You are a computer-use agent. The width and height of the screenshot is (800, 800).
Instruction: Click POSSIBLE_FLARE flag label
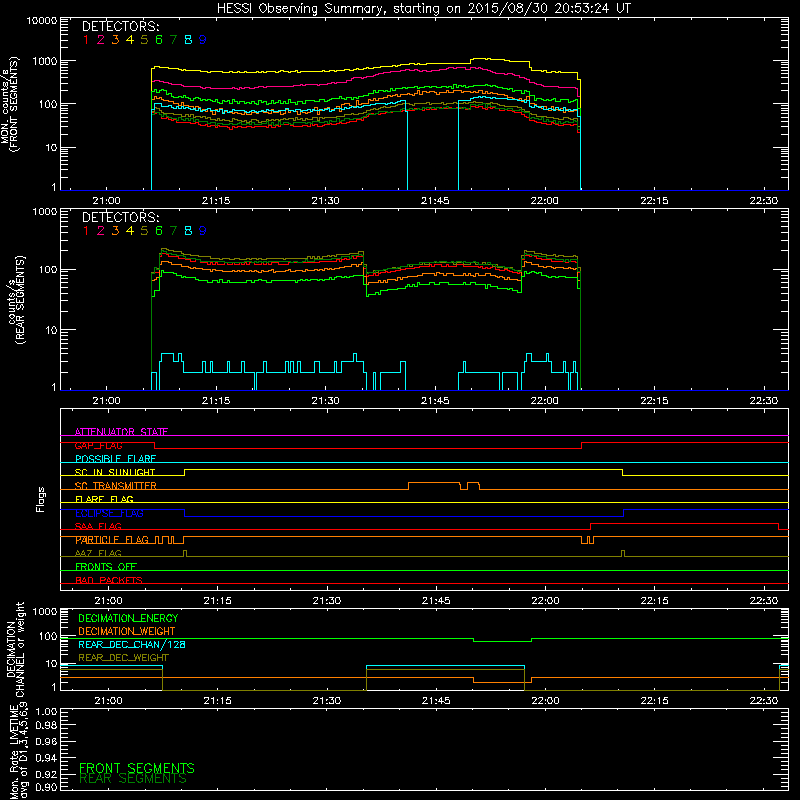[115, 459]
